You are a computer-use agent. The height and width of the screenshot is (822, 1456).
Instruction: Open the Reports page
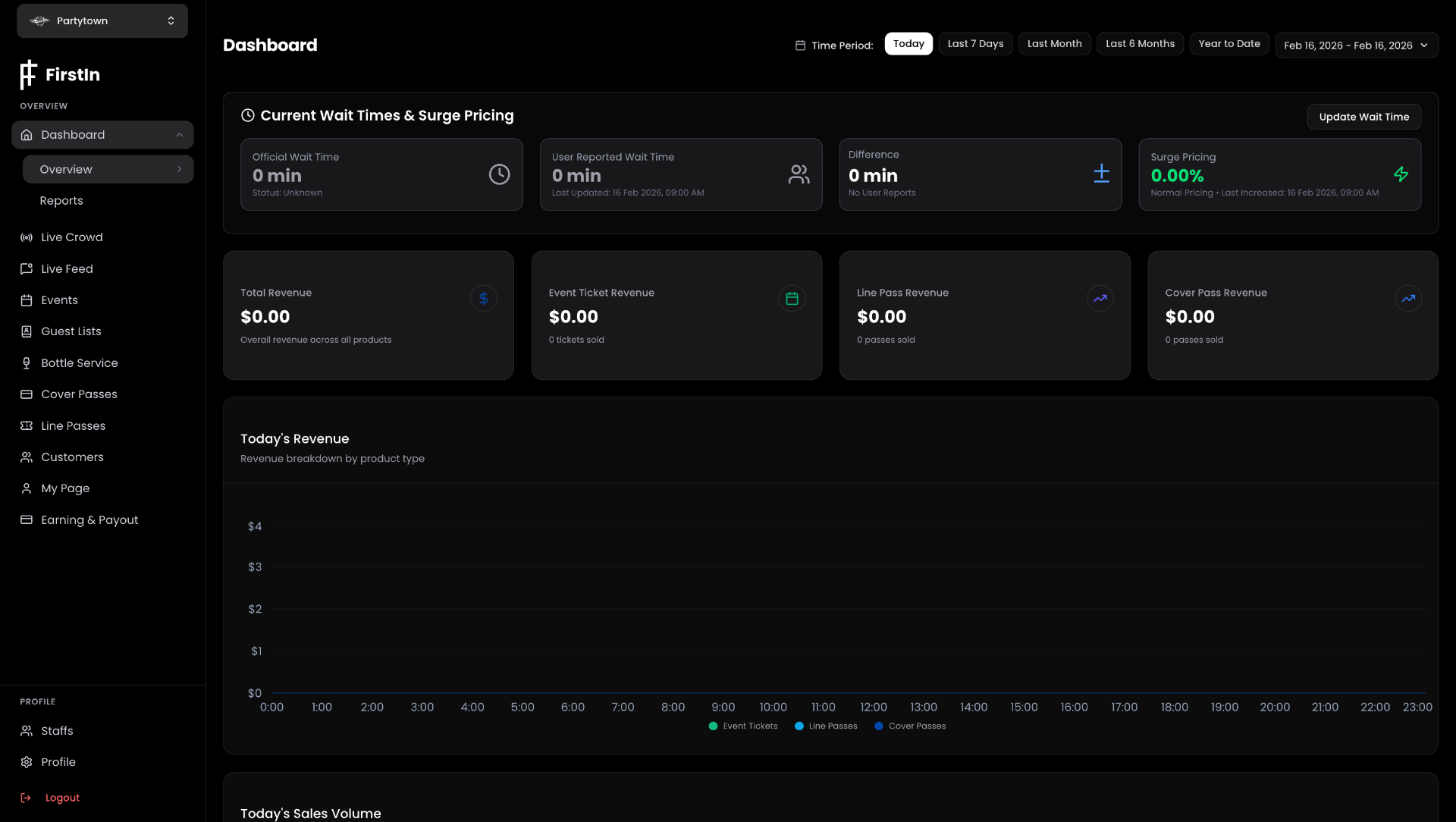pos(61,200)
